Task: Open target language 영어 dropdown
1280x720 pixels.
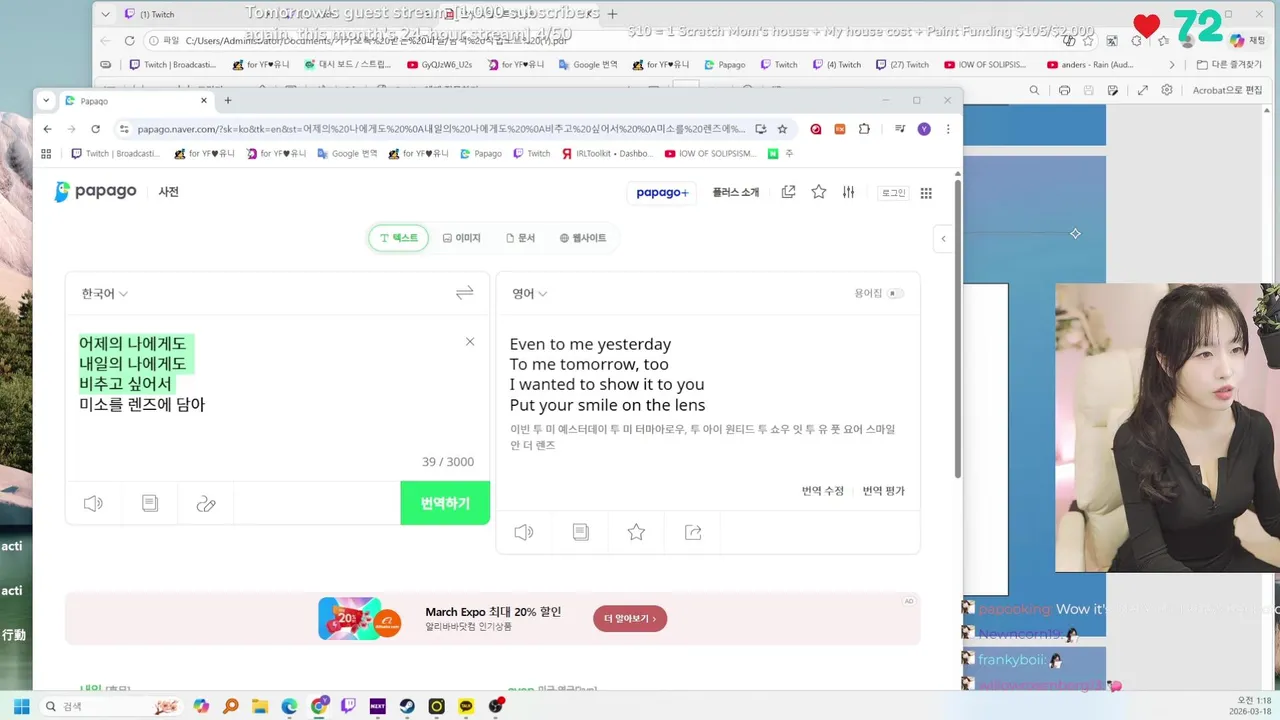Action: click(x=530, y=294)
